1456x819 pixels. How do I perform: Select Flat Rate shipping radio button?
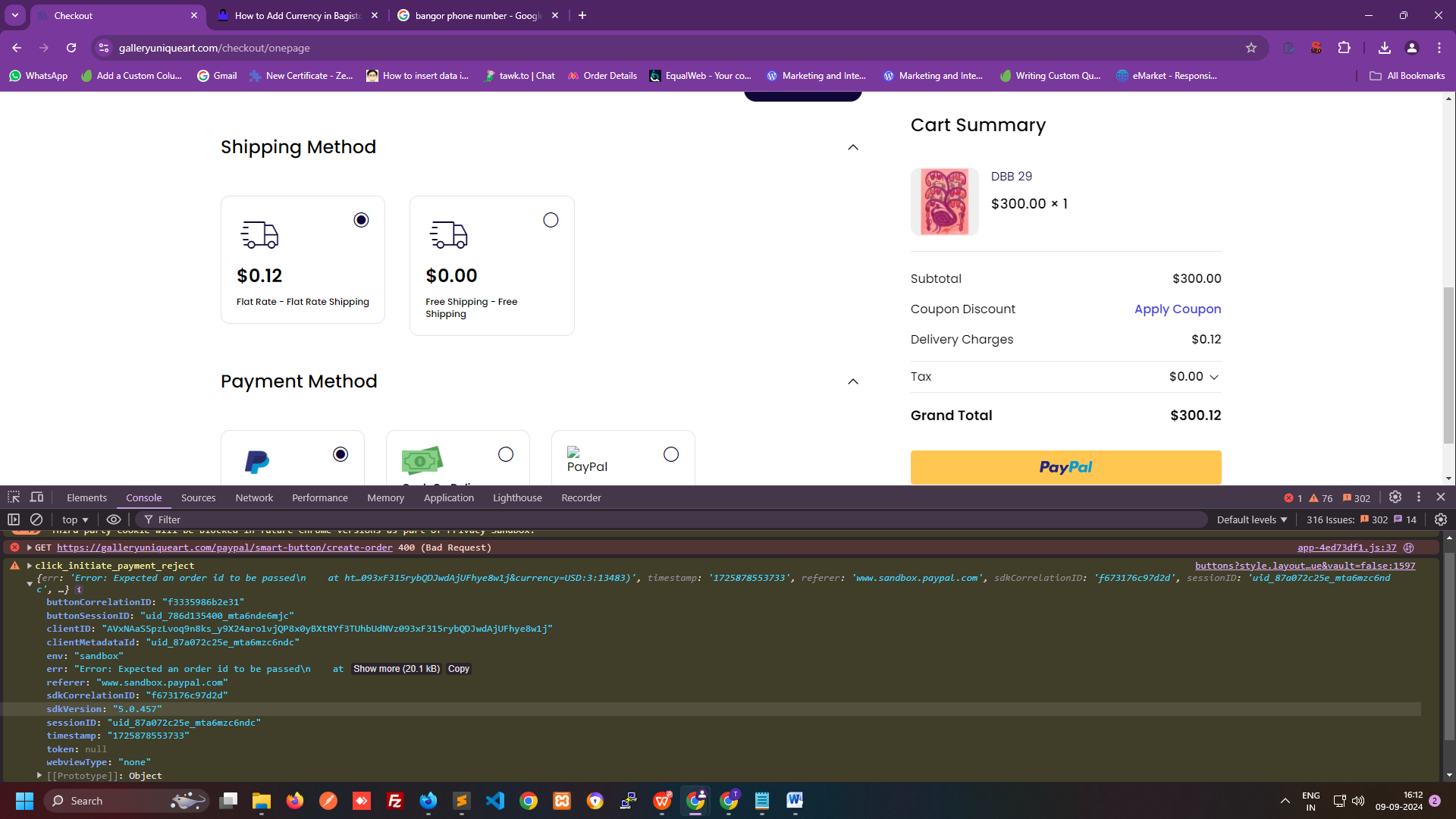[362, 220]
